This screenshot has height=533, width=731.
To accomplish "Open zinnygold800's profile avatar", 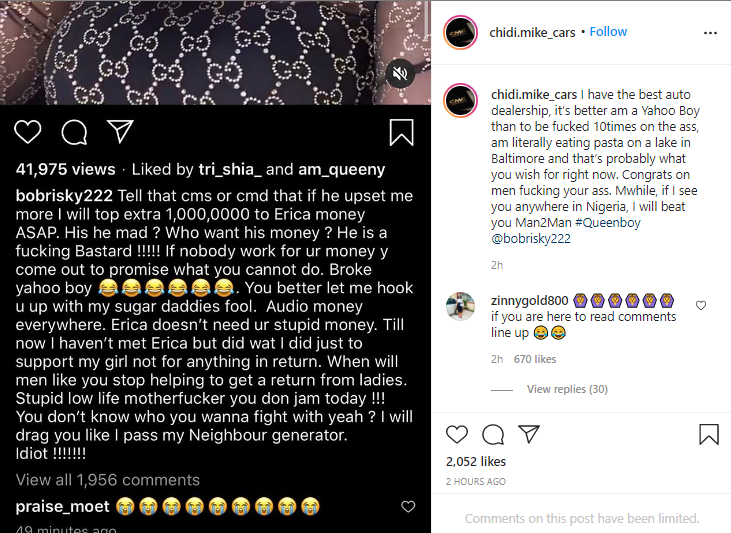I will click(x=460, y=306).
